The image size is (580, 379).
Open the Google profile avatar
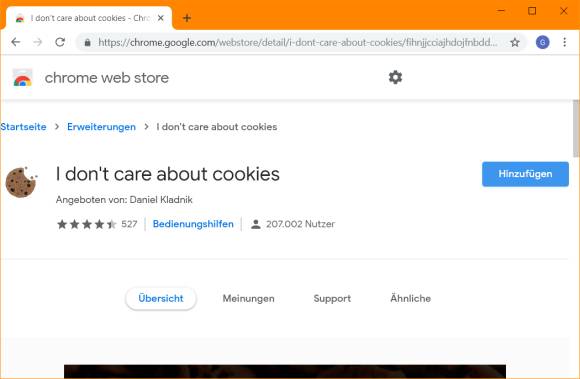542,42
